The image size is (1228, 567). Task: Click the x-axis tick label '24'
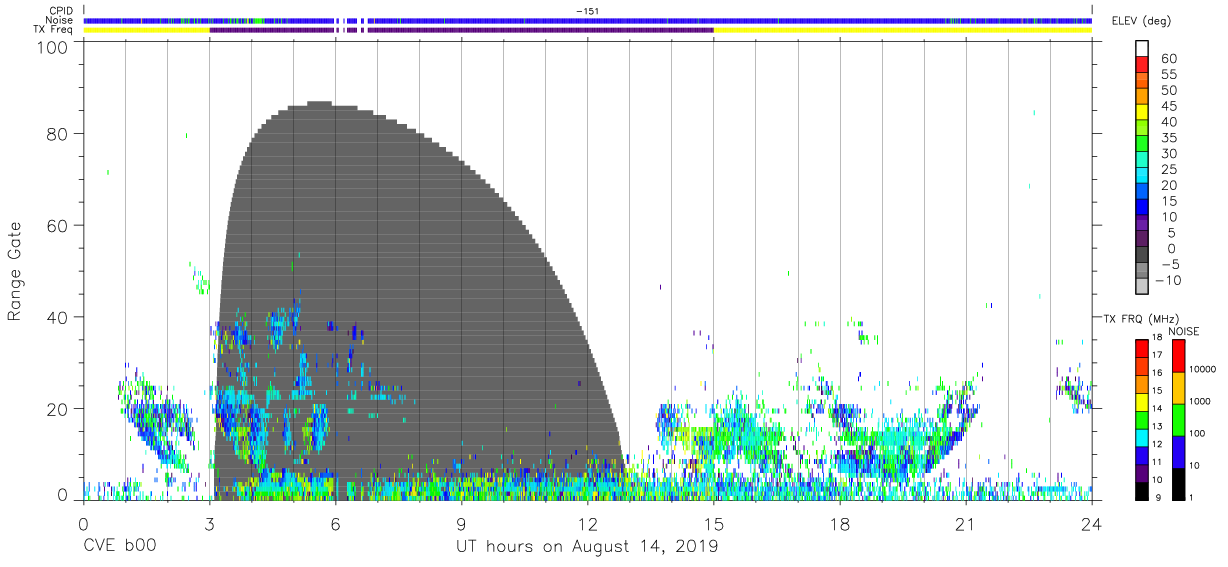(1091, 523)
